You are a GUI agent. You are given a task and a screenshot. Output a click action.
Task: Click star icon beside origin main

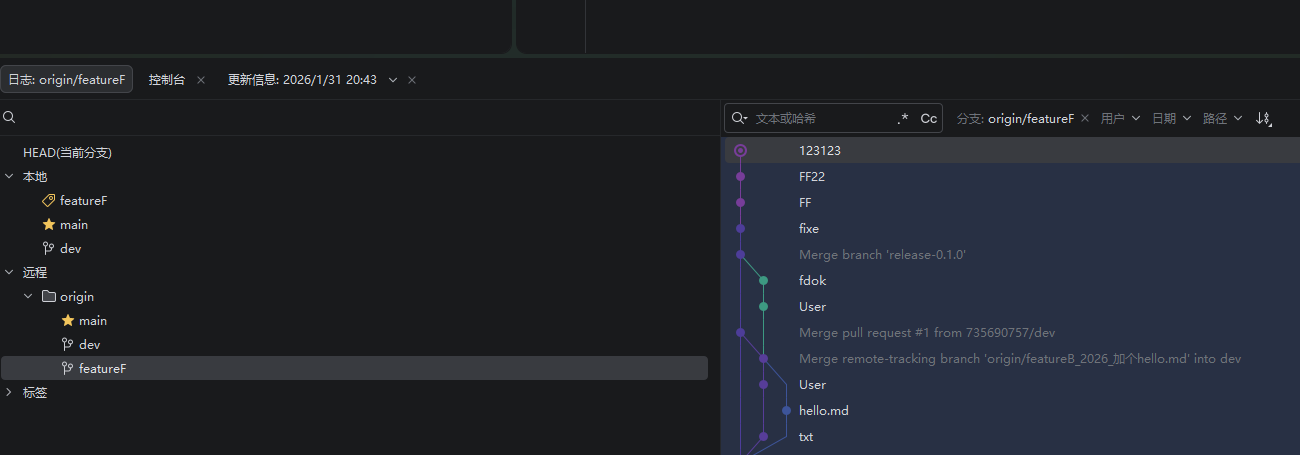click(x=68, y=321)
